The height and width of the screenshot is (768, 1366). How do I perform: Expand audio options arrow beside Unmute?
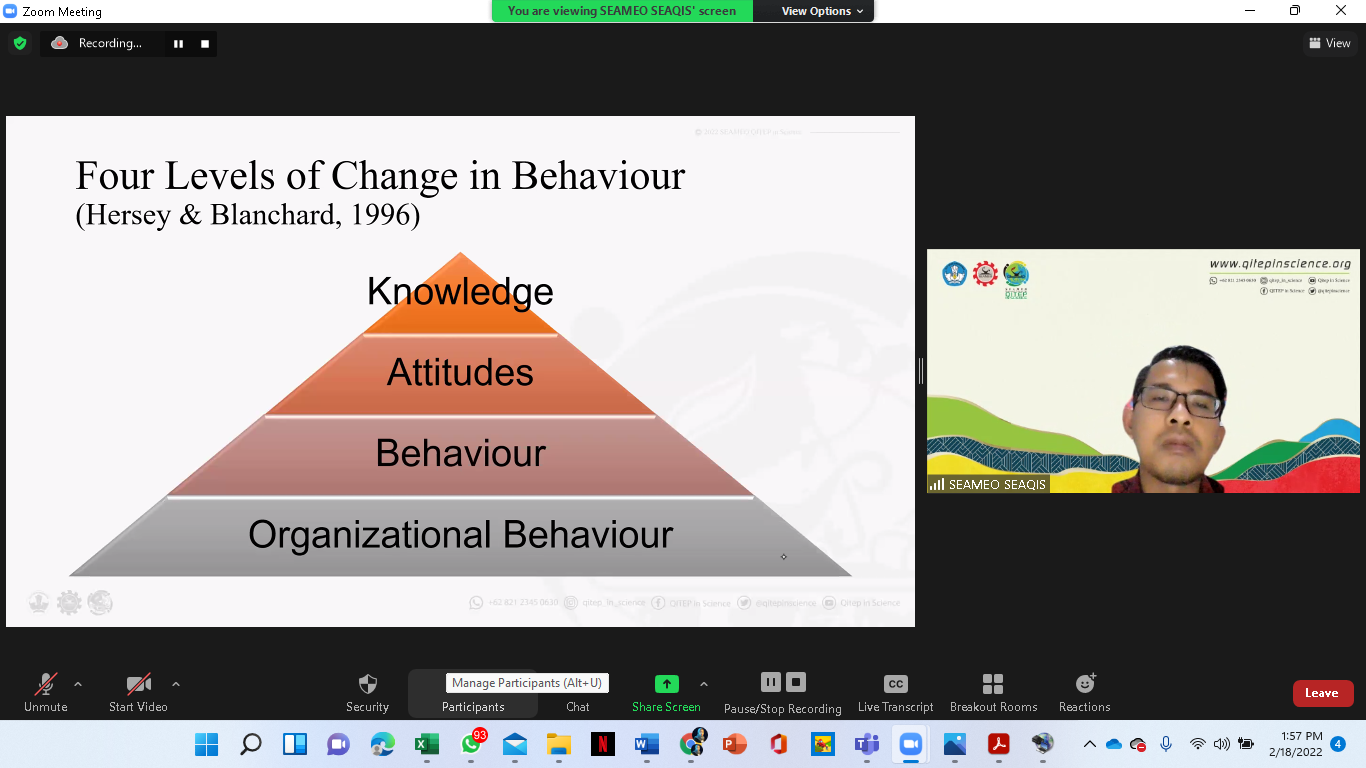78,684
